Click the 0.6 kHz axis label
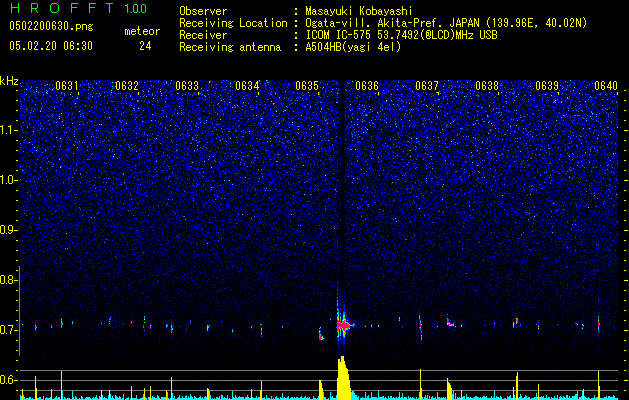Viewport: 629px width, 400px height. pyautogui.click(x=8, y=380)
